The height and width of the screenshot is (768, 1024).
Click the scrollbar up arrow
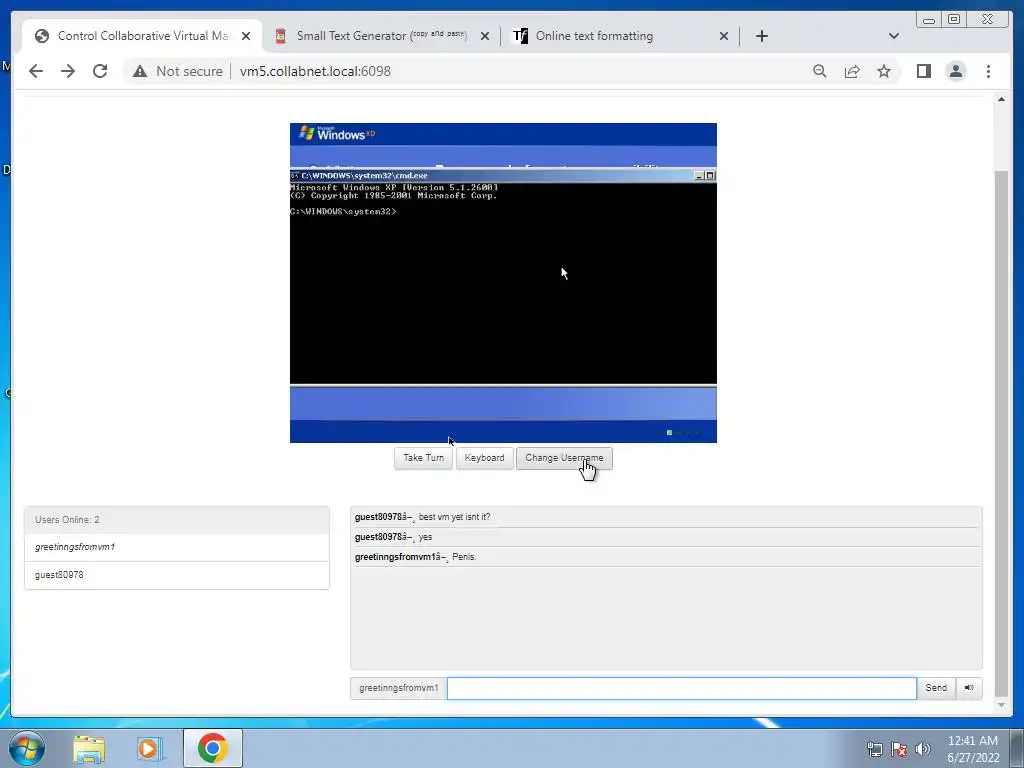[x=1001, y=99]
